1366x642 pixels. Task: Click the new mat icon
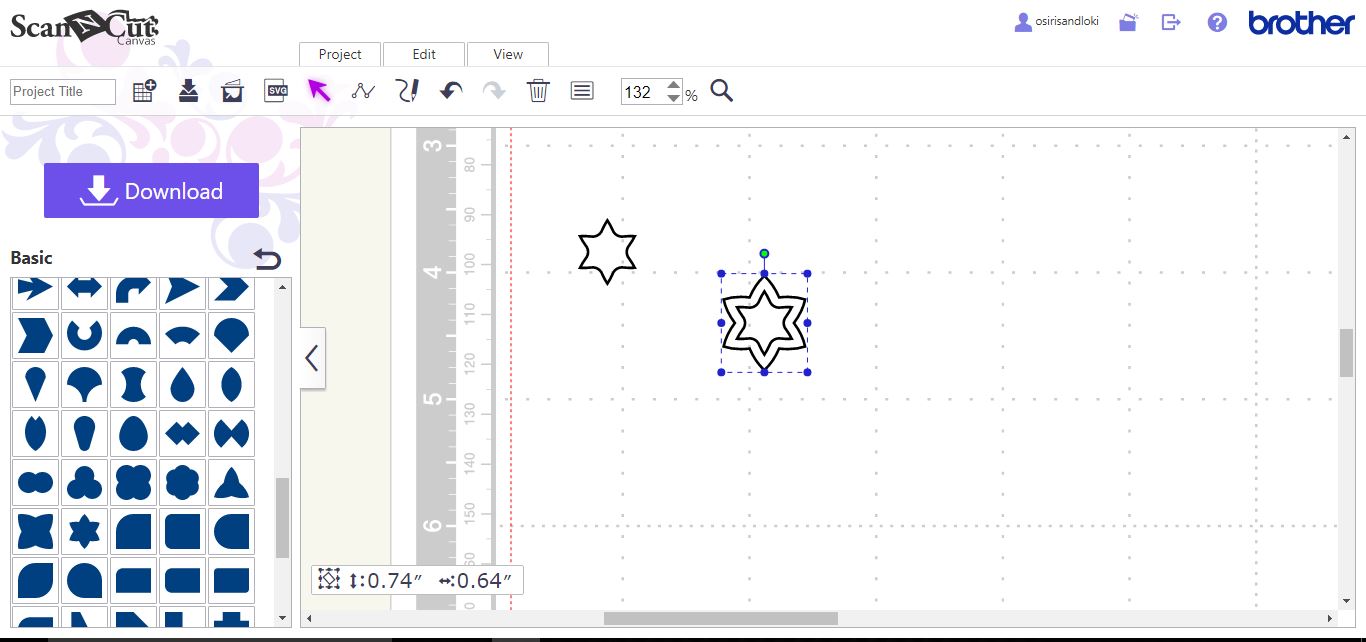[143, 89]
